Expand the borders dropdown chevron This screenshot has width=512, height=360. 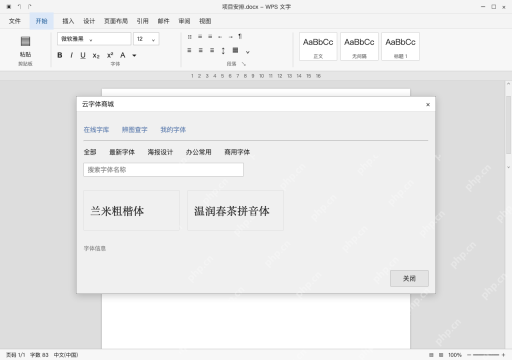coord(248,52)
